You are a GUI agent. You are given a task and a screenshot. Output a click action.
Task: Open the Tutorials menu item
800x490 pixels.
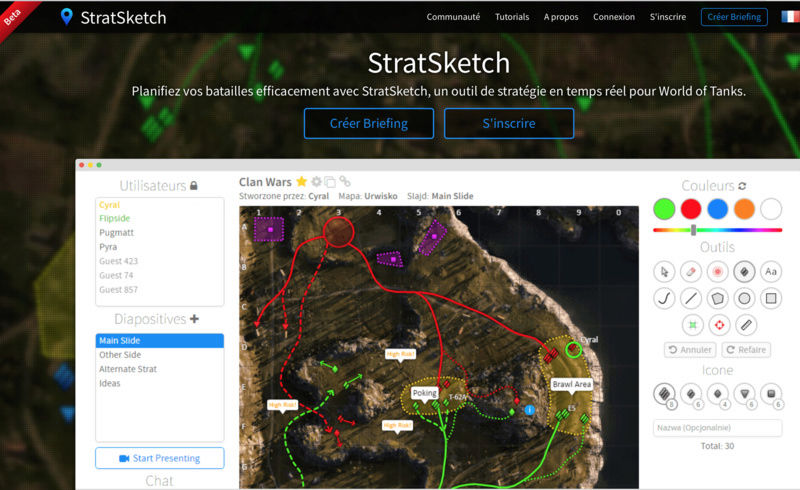(x=512, y=17)
